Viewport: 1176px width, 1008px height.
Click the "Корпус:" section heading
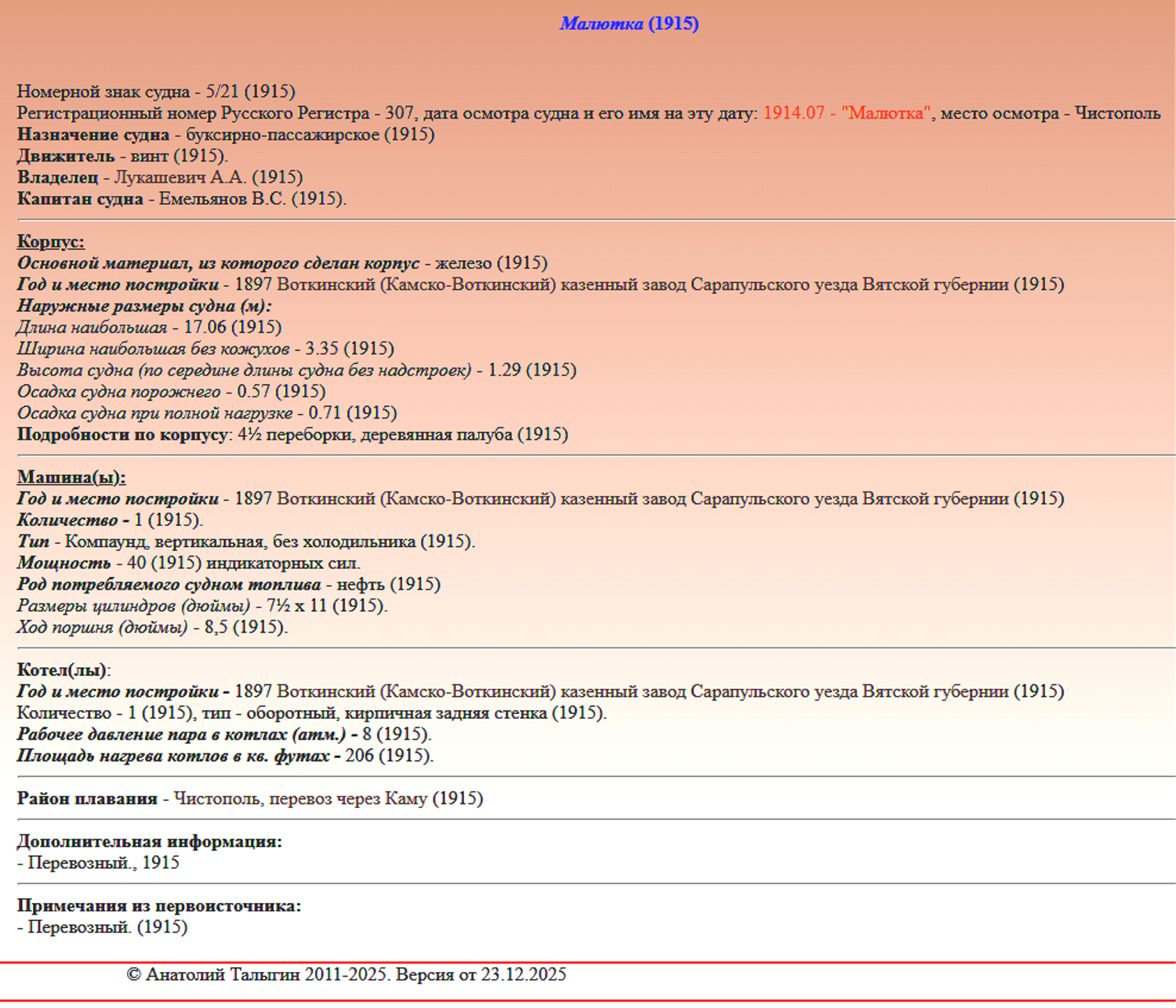pos(50,241)
